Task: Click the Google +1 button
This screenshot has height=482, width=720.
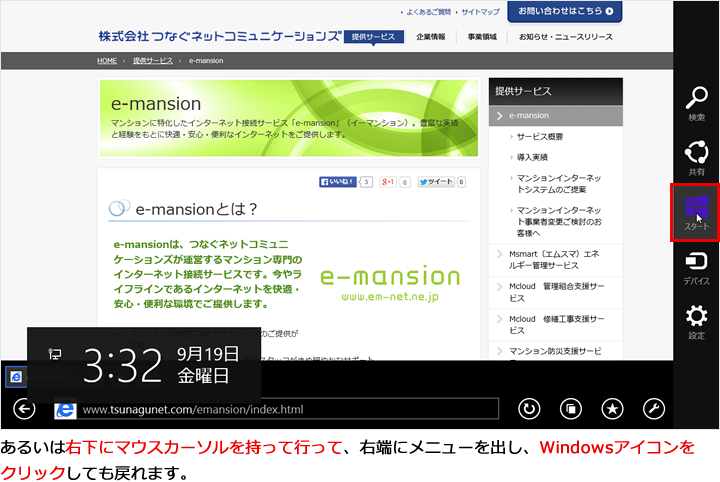Action: tap(388, 182)
